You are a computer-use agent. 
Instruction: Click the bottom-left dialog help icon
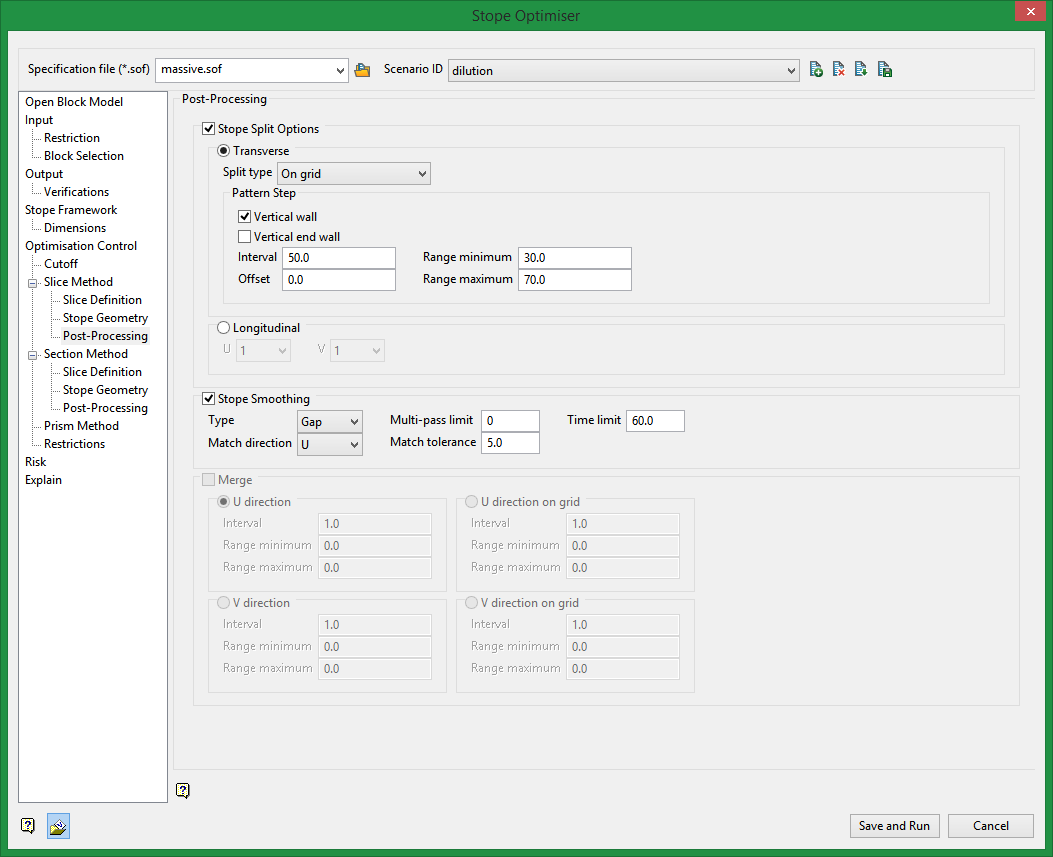tap(28, 826)
